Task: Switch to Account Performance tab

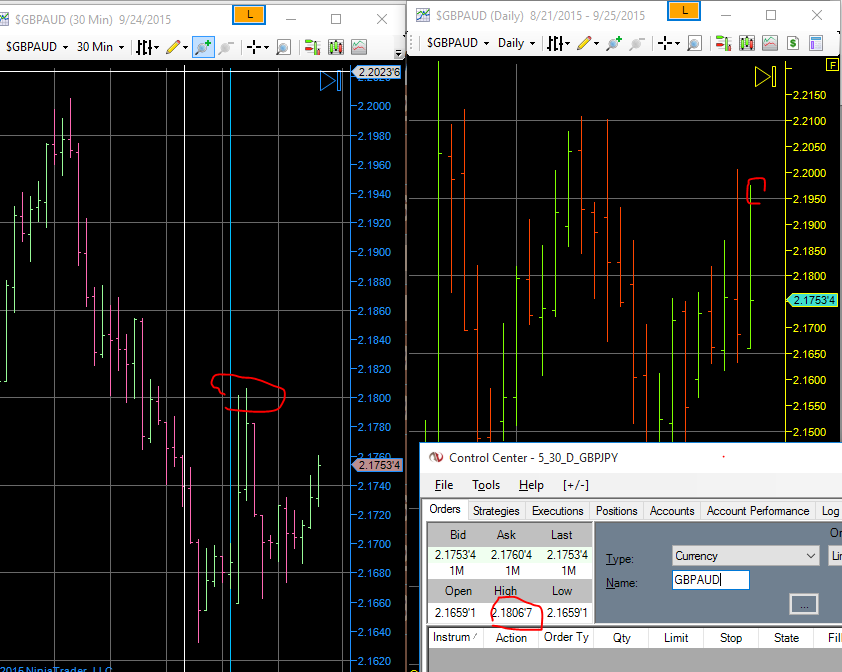Action: (758, 511)
